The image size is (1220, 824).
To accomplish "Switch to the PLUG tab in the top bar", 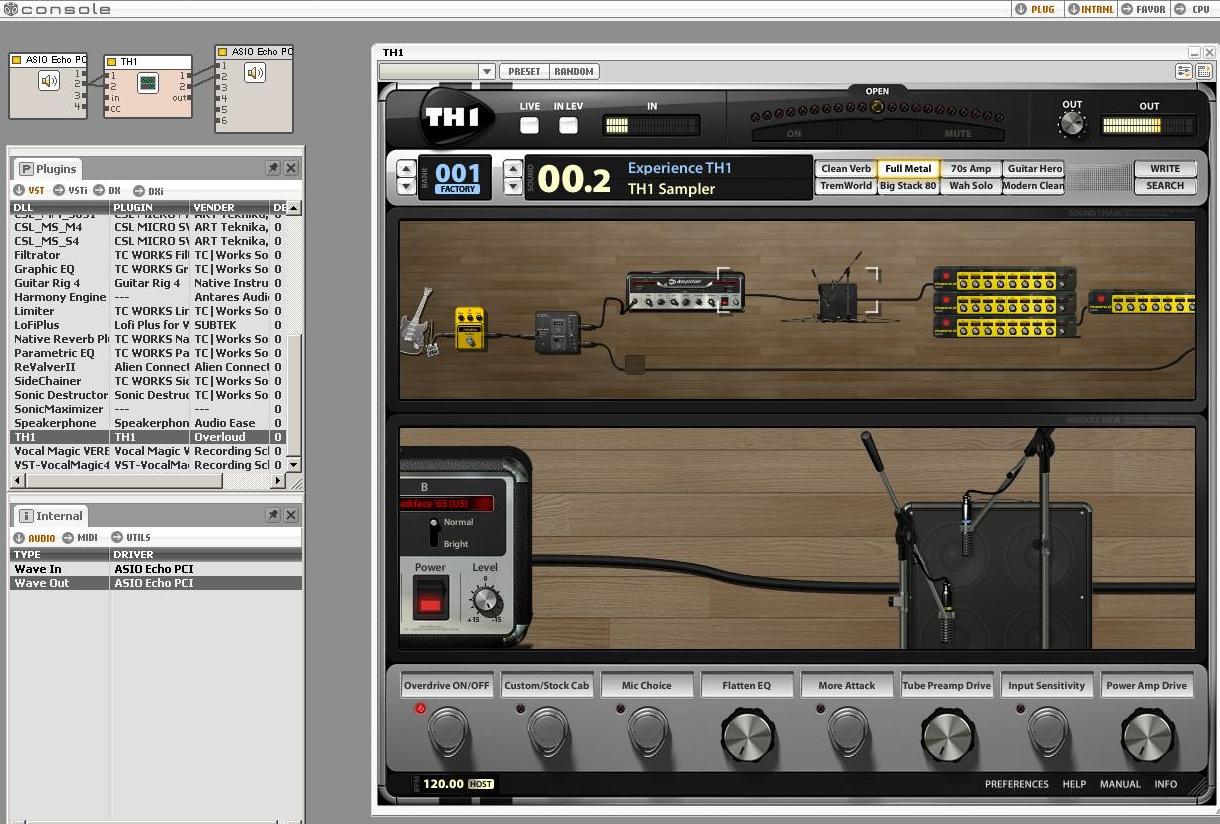I will pyautogui.click(x=1036, y=9).
